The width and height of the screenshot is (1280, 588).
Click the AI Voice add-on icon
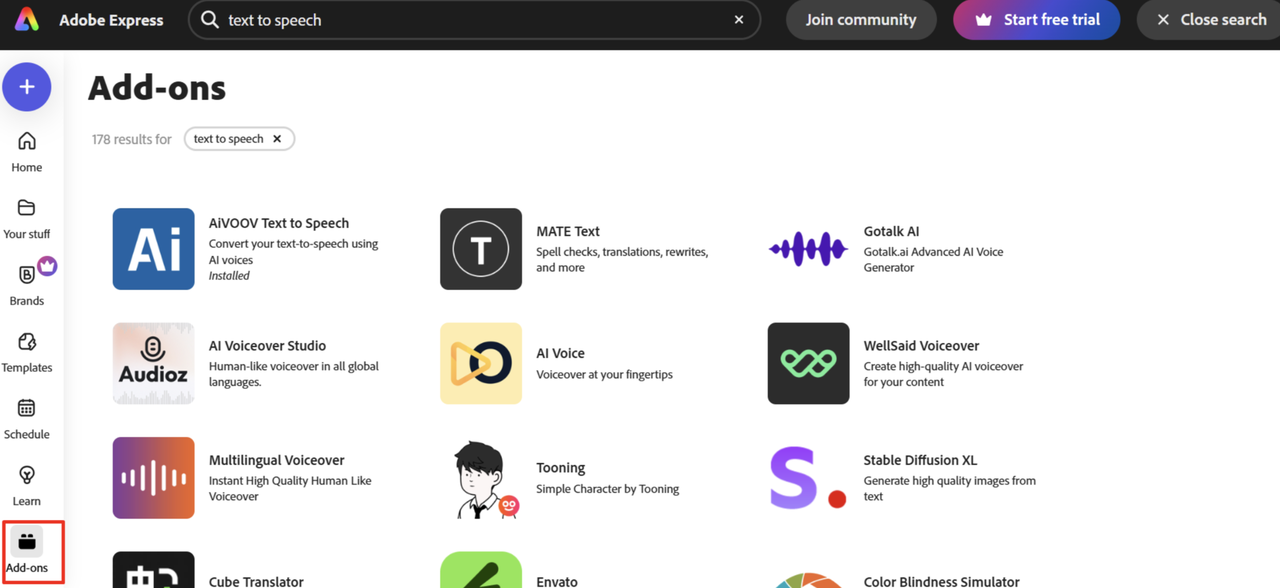[481, 363]
